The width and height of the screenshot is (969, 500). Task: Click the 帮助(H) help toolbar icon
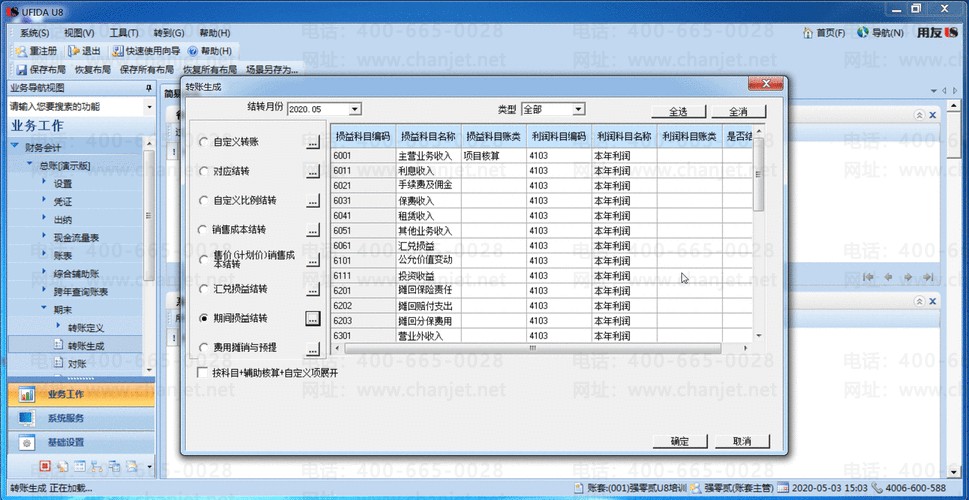click(192, 51)
